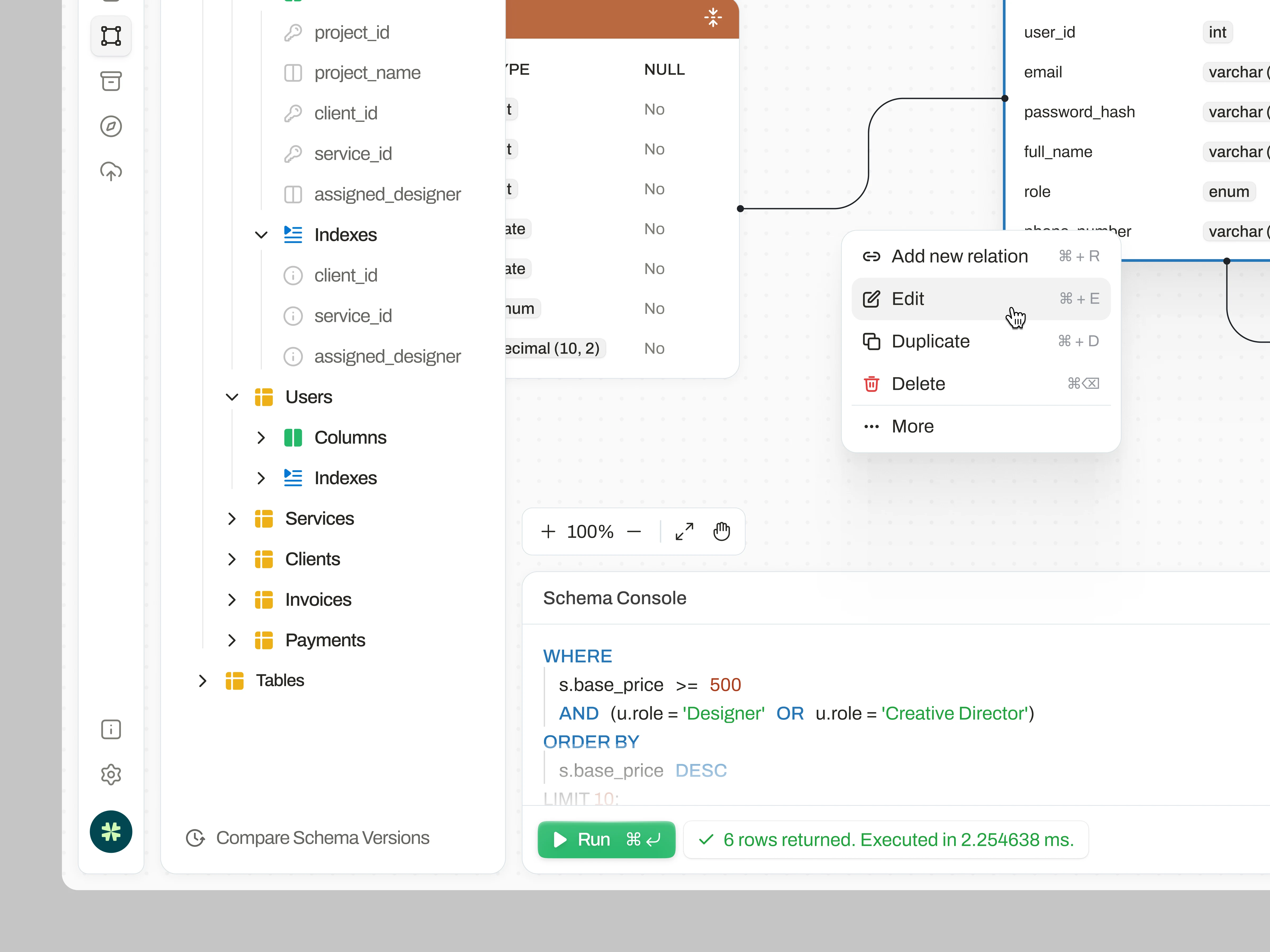
Task: Open the archive box sidebar icon
Action: coord(111,81)
